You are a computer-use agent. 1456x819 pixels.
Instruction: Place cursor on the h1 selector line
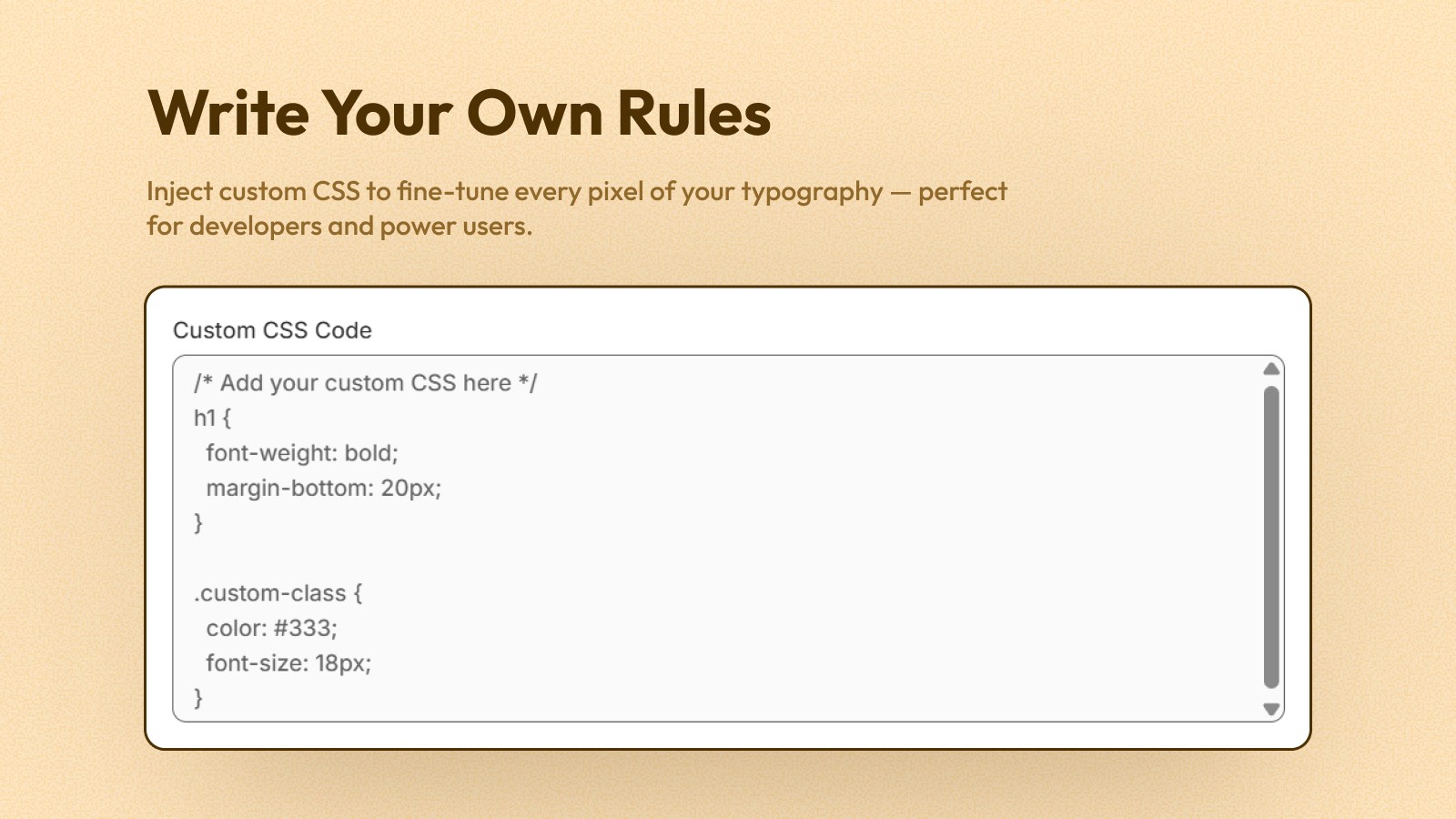205,418
